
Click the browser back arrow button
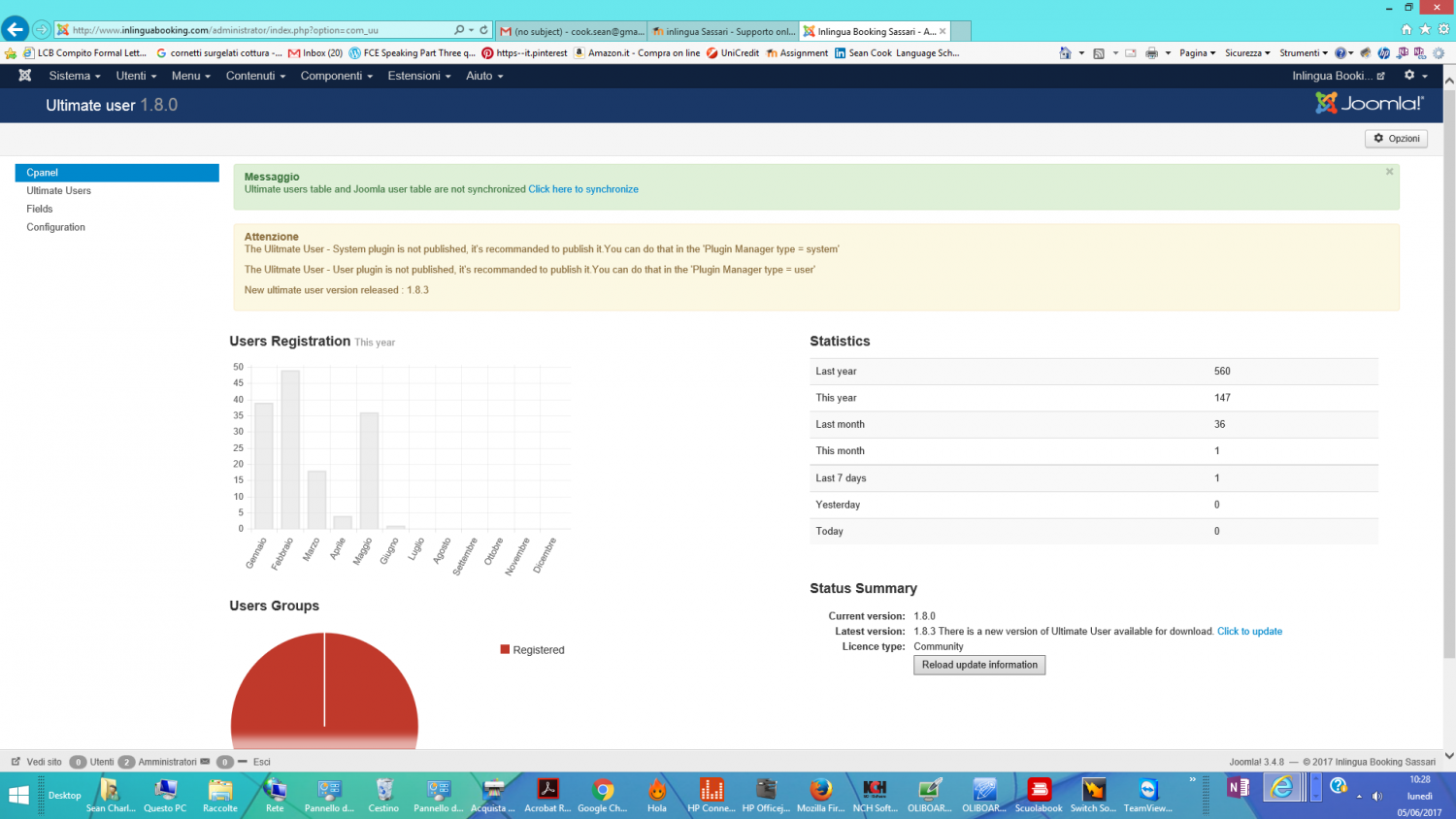[16, 30]
